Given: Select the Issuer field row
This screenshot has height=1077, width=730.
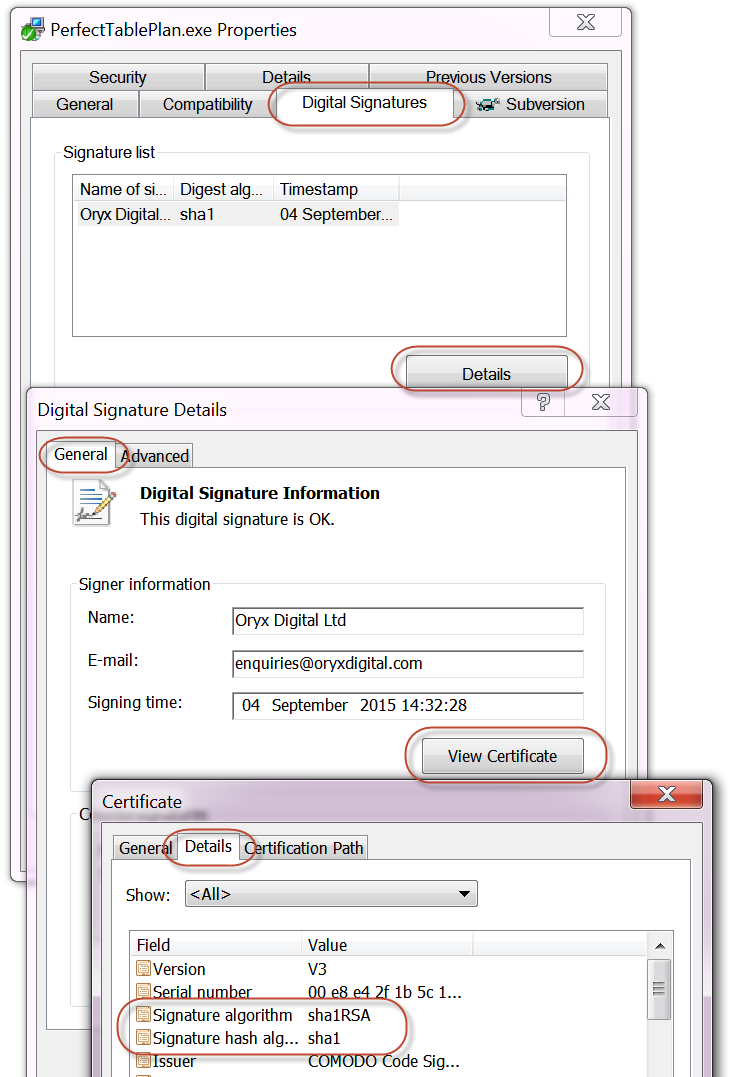Looking at the screenshot, I should [388, 1061].
